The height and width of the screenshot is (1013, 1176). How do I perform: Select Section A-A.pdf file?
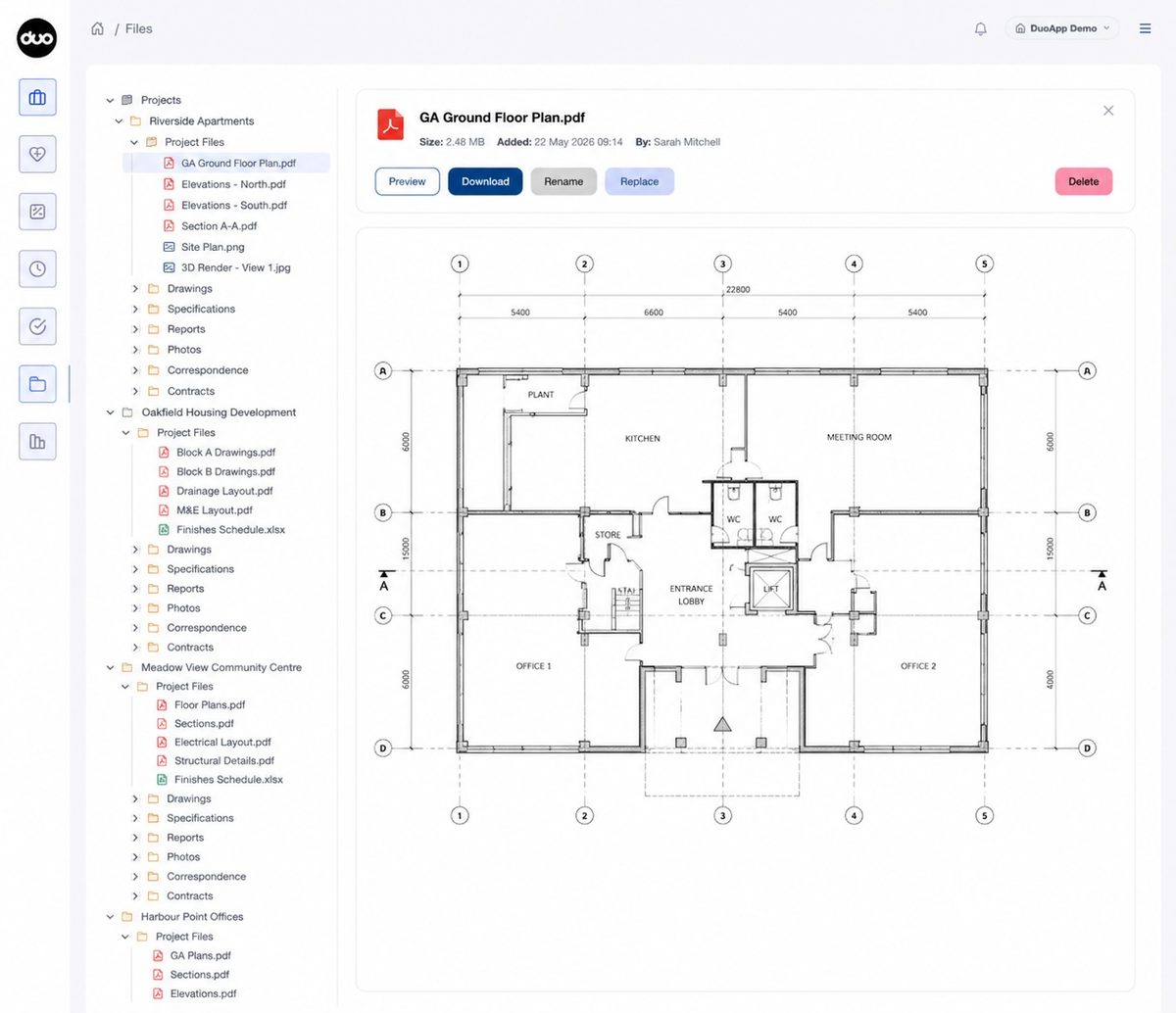click(220, 226)
